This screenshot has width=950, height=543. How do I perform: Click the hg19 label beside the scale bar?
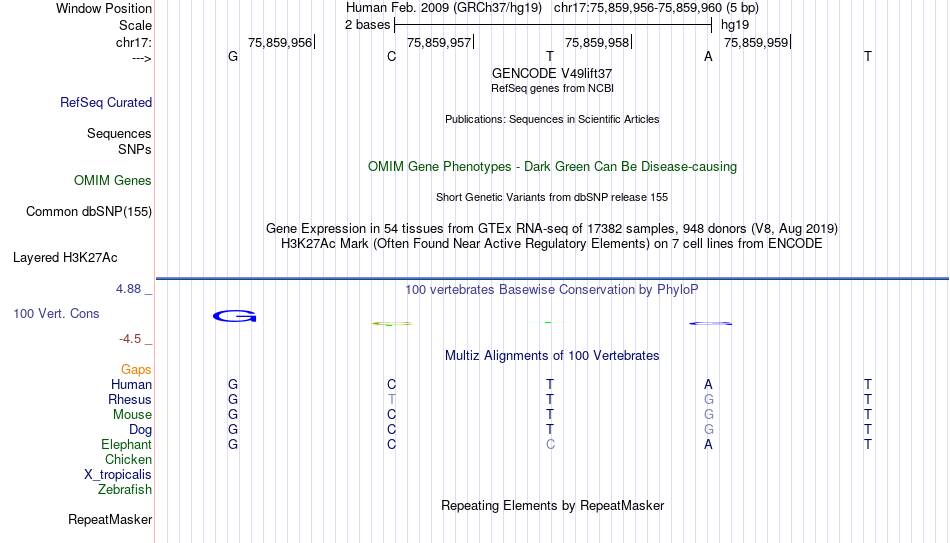[735, 25]
